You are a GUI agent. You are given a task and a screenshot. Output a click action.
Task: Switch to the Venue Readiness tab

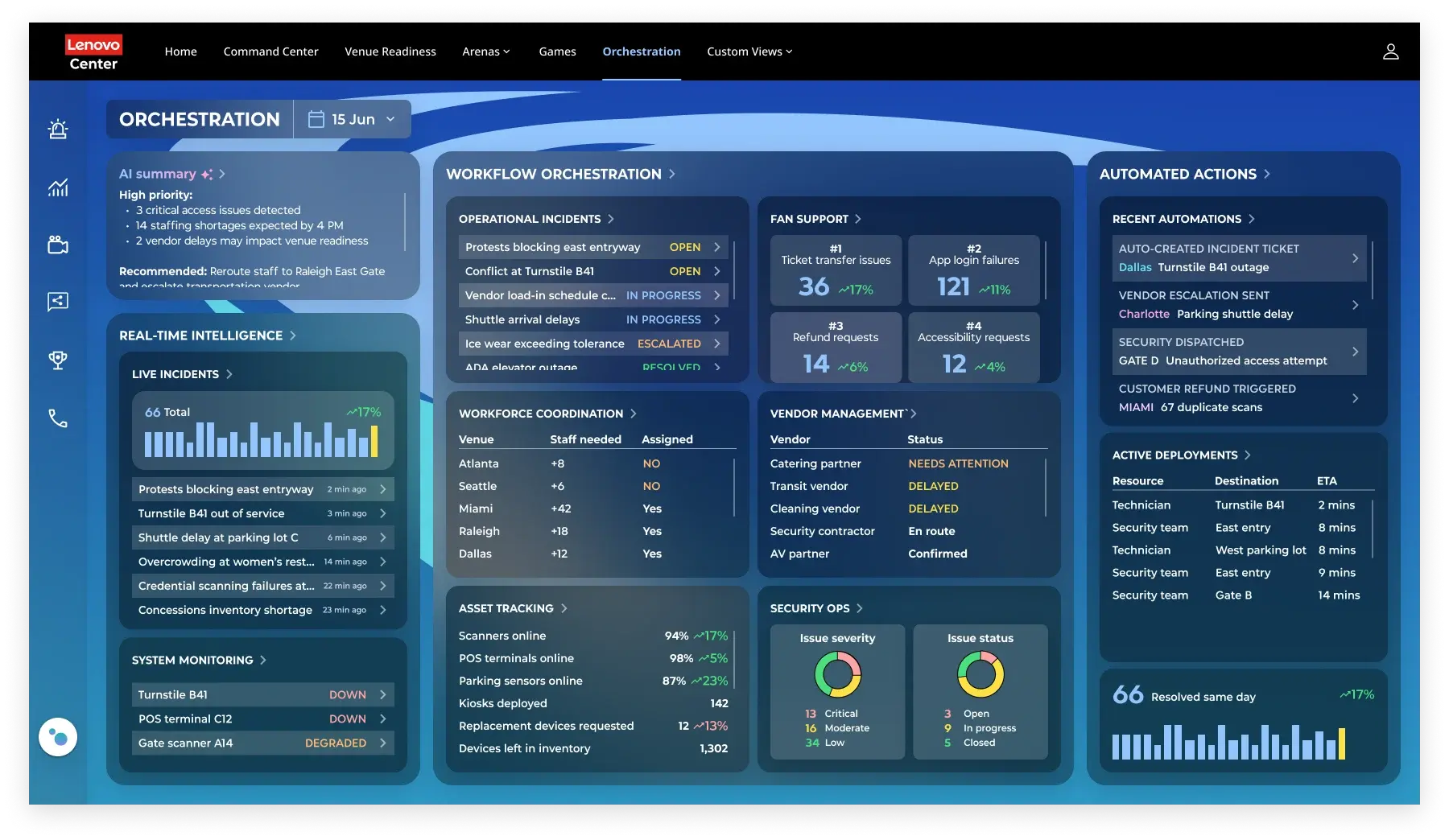pyautogui.click(x=390, y=51)
